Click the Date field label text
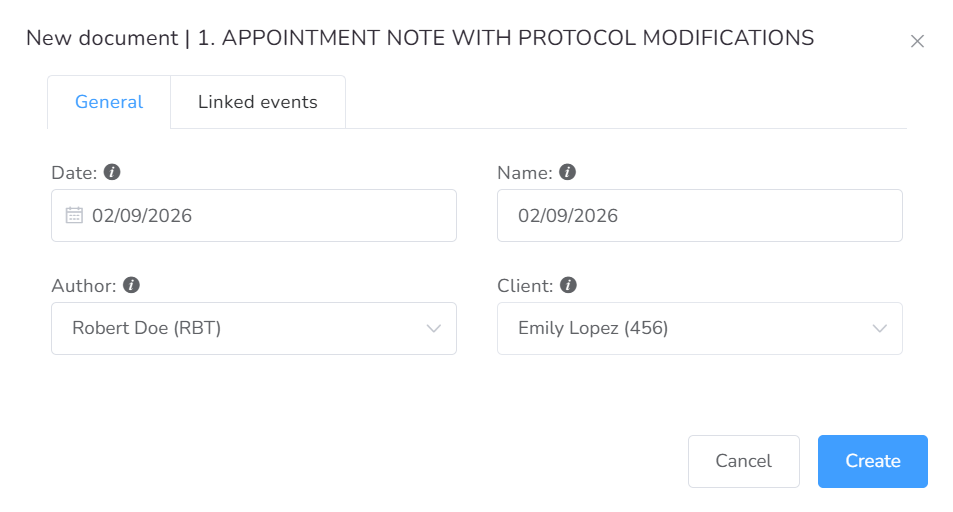 click(74, 173)
